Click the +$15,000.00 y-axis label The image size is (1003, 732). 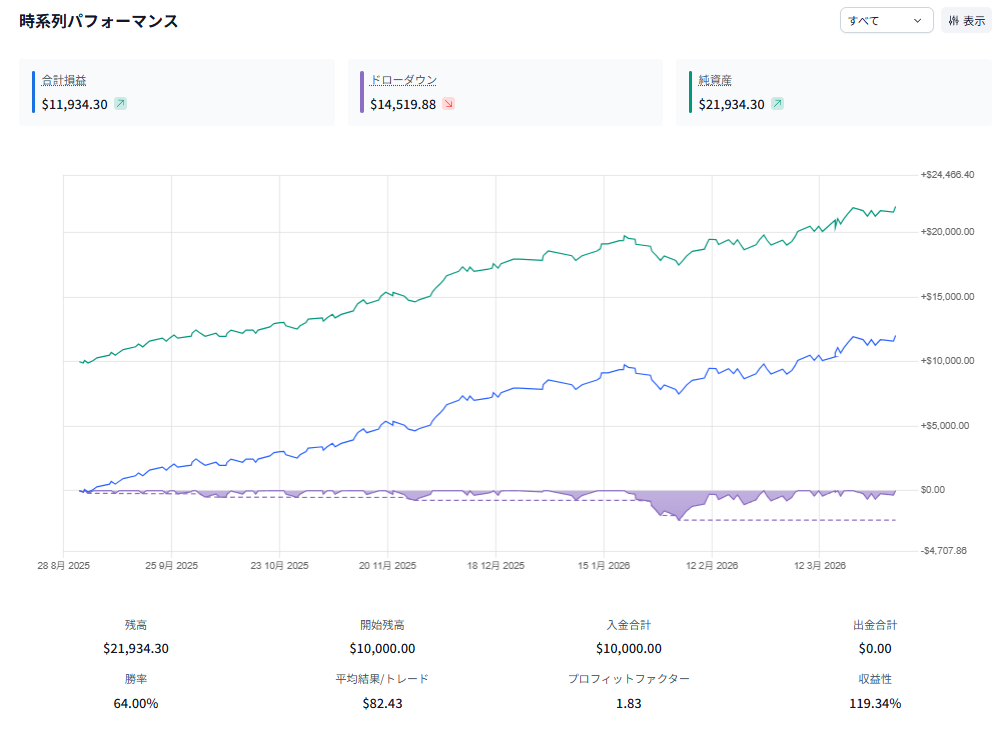point(947,297)
